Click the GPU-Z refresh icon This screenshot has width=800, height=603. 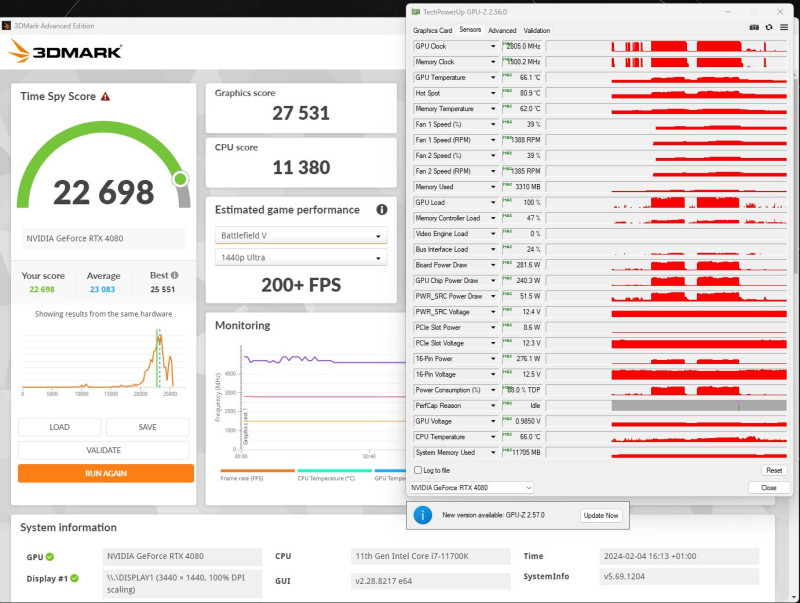[769, 28]
